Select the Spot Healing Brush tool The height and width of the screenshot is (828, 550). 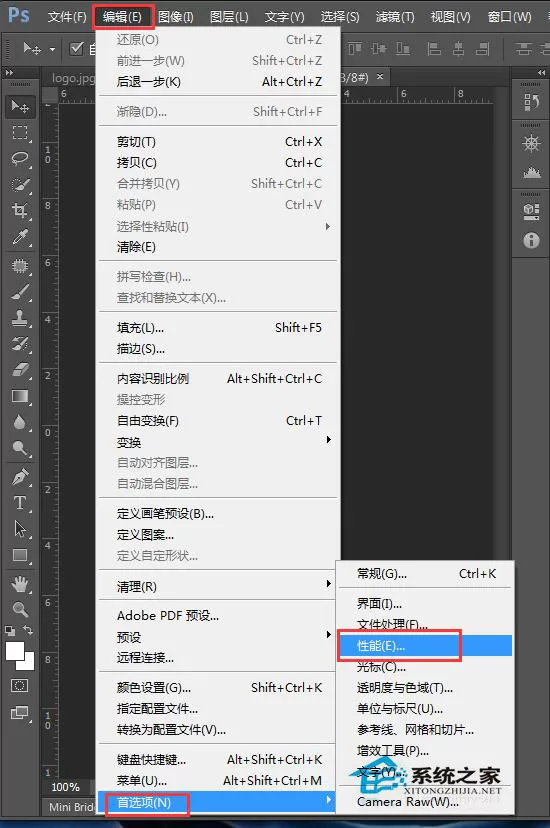pos(20,266)
